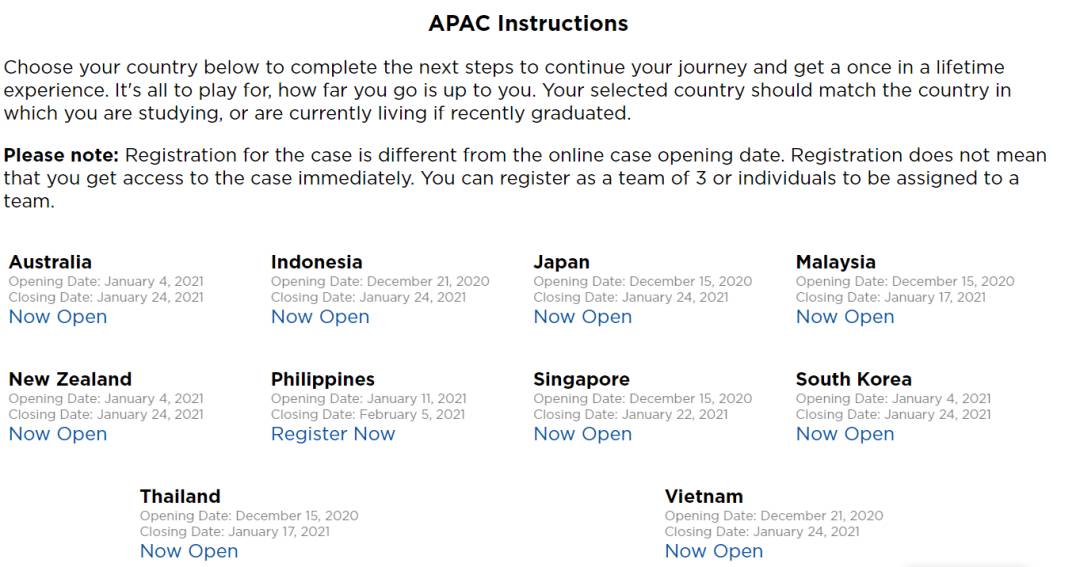Select the Philippines country heading
The image size is (1080, 567).
323,379
